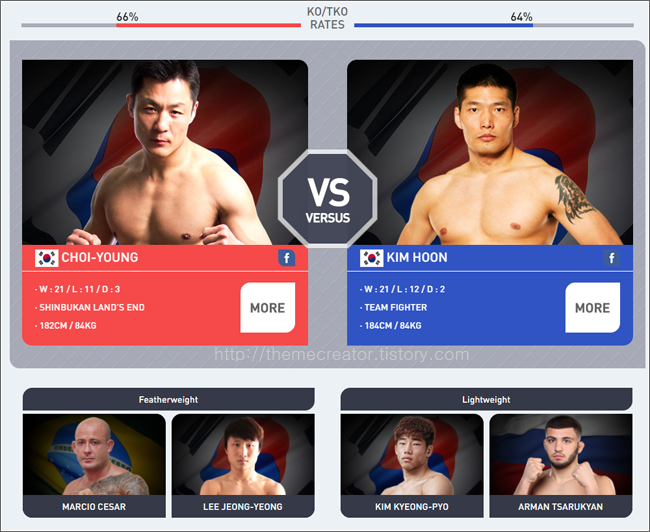Open Kim Hoon's Facebook icon
Image resolution: width=650 pixels, height=532 pixels.
tap(611, 258)
